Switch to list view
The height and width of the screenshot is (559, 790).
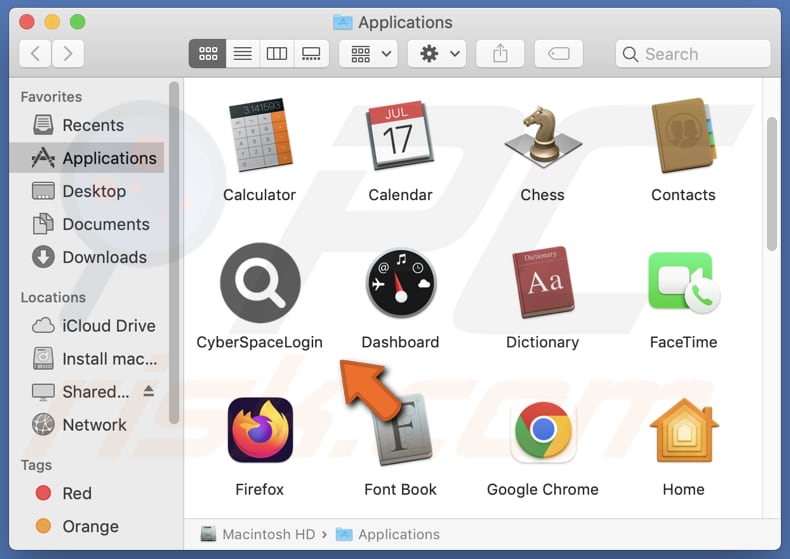tap(243, 53)
